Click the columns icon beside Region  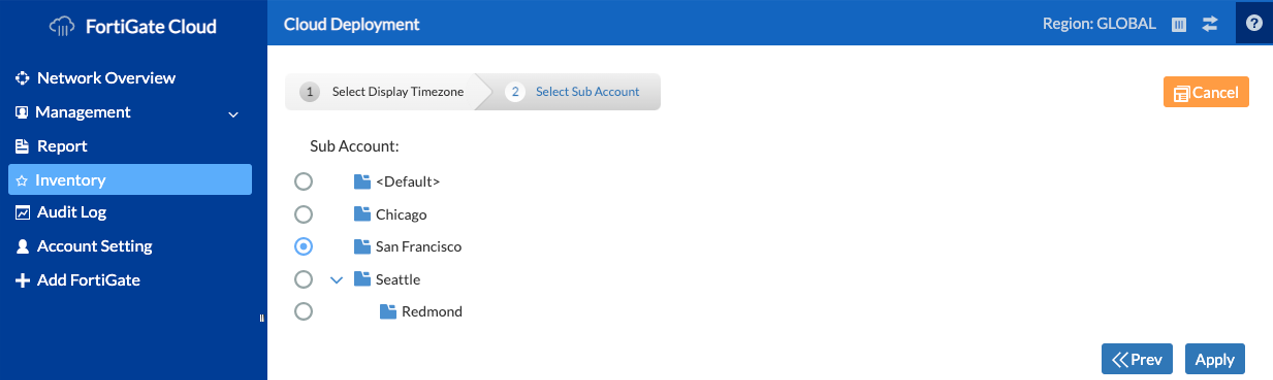pyautogui.click(x=1179, y=24)
